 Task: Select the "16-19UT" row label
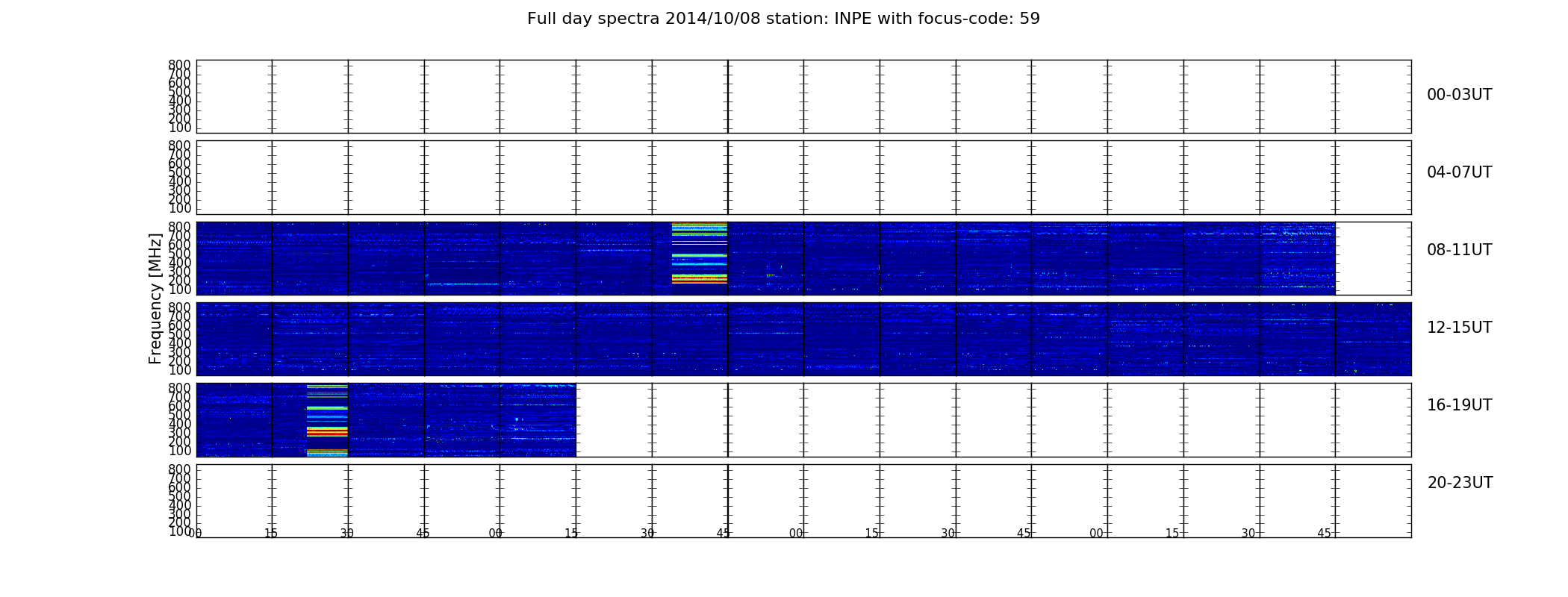[1459, 405]
